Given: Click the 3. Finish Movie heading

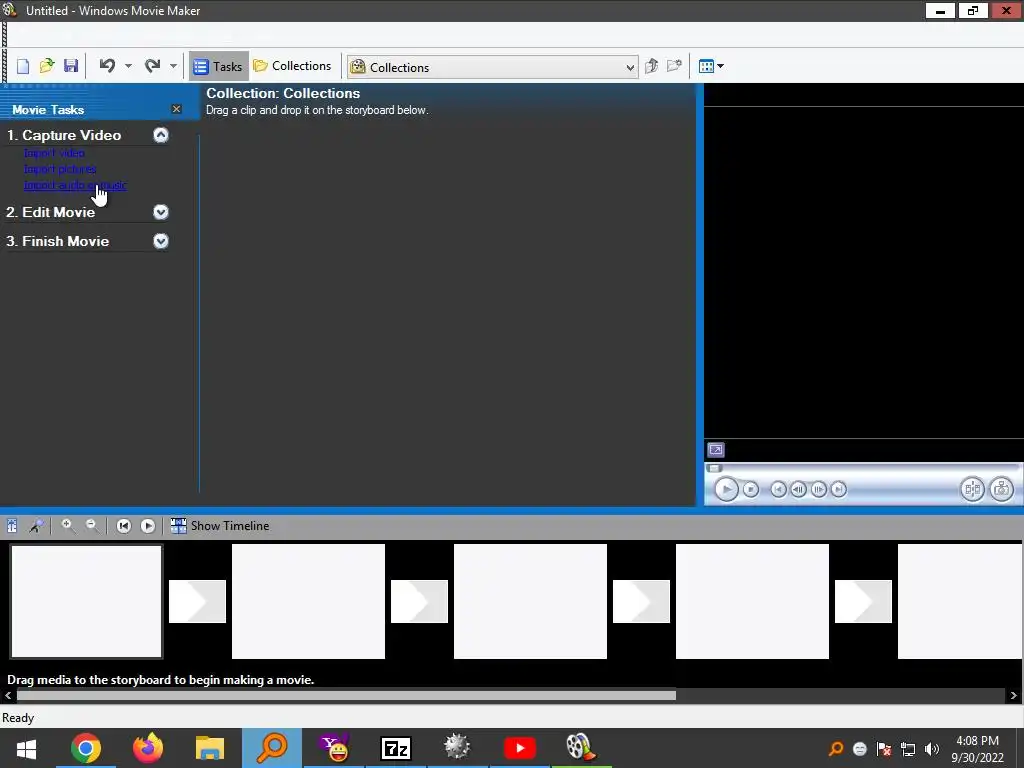Looking at the screenshot, I should [57, 241].
